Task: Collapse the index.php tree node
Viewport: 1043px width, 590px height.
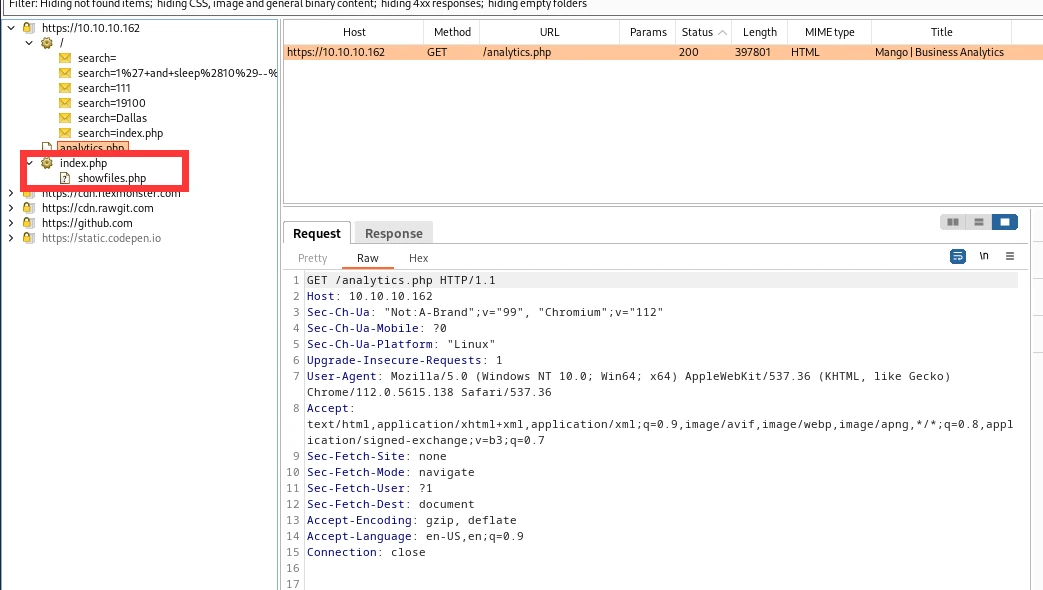Action: pos(29,163)
